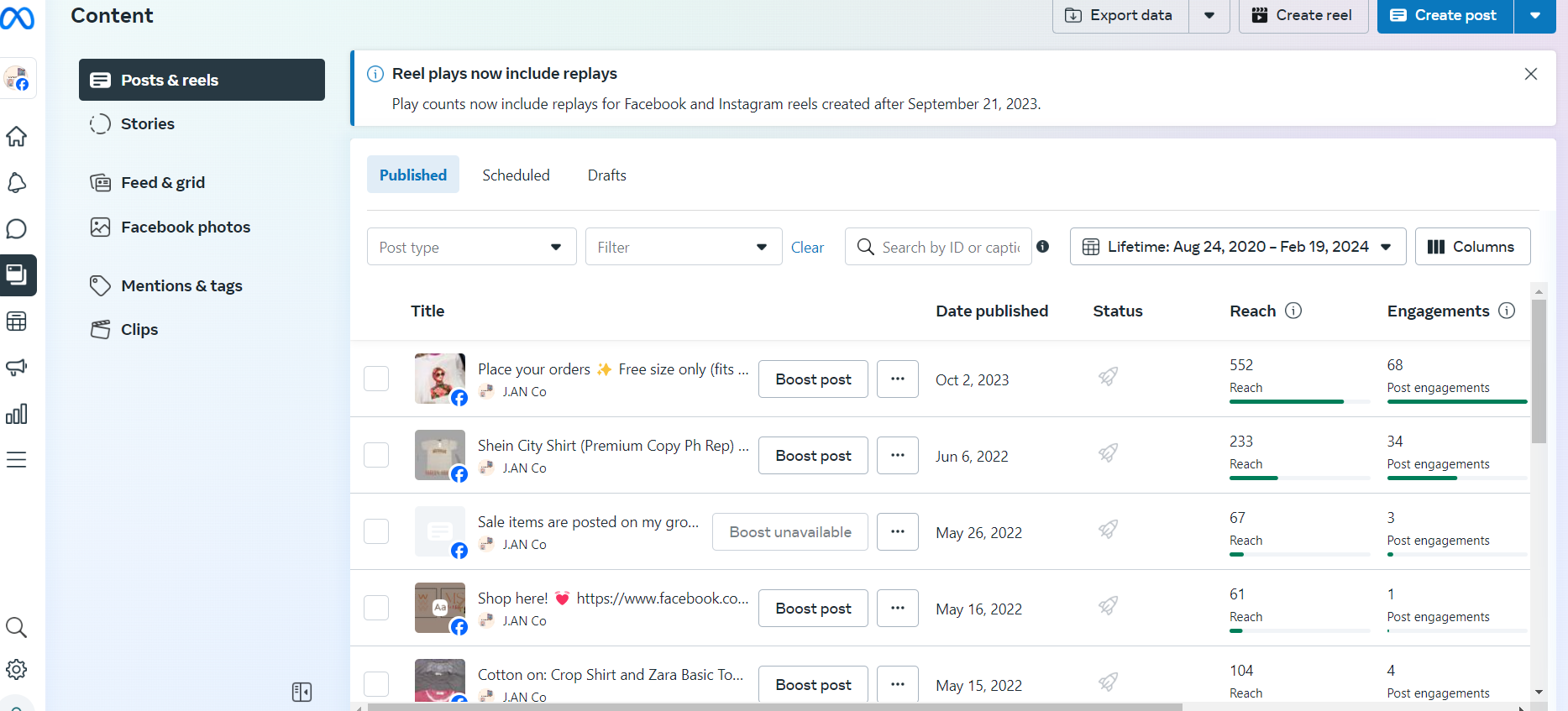Open more options for Sale items post
1568x711 pixels.
click(898, 531)
